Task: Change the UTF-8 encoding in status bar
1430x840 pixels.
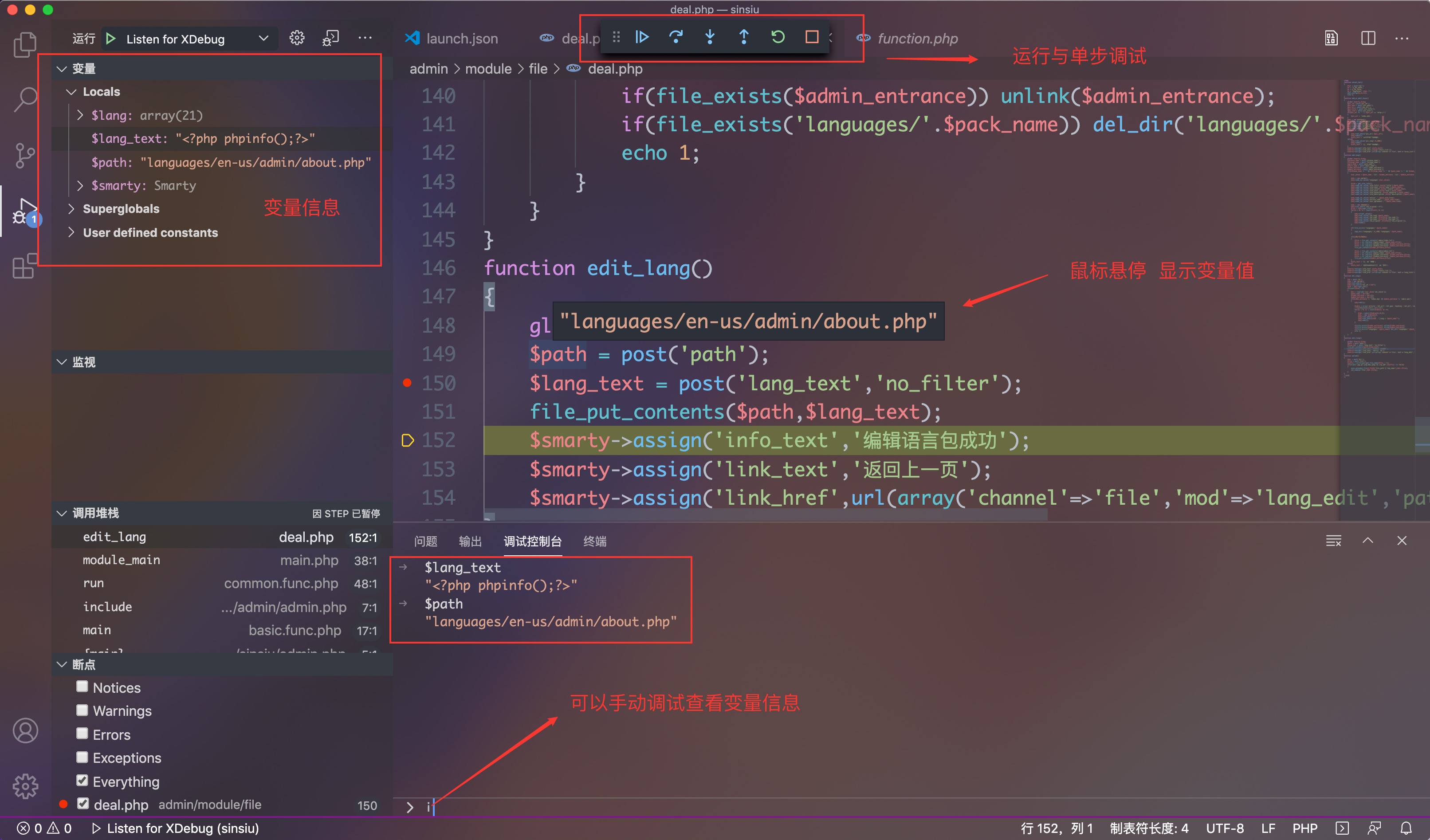Action: click(x=1225, y=828)
